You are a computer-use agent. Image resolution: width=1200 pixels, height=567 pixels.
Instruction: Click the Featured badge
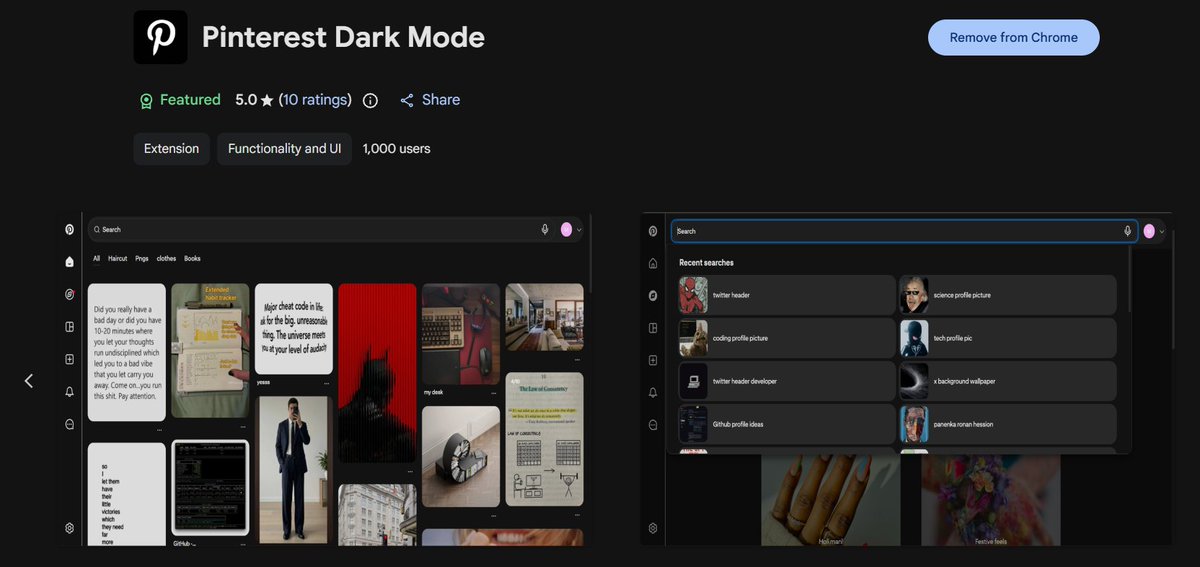(x=180, y=100)
